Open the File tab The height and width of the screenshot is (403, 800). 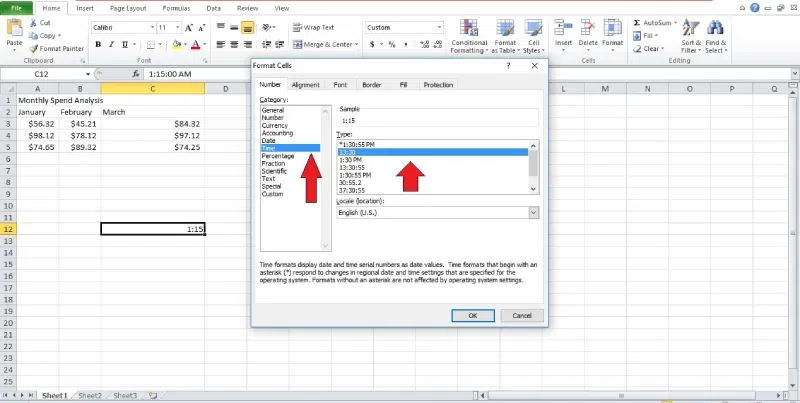point(16,8)
